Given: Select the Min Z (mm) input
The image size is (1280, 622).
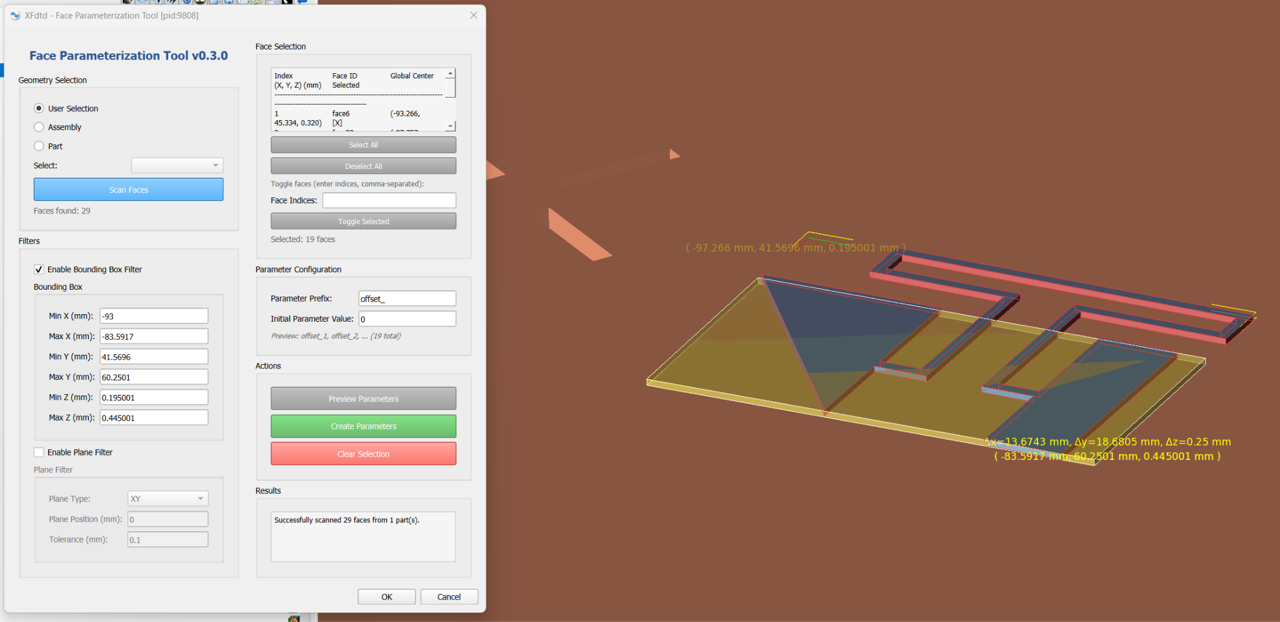Looking at the screenshot, I should [154, 397].
